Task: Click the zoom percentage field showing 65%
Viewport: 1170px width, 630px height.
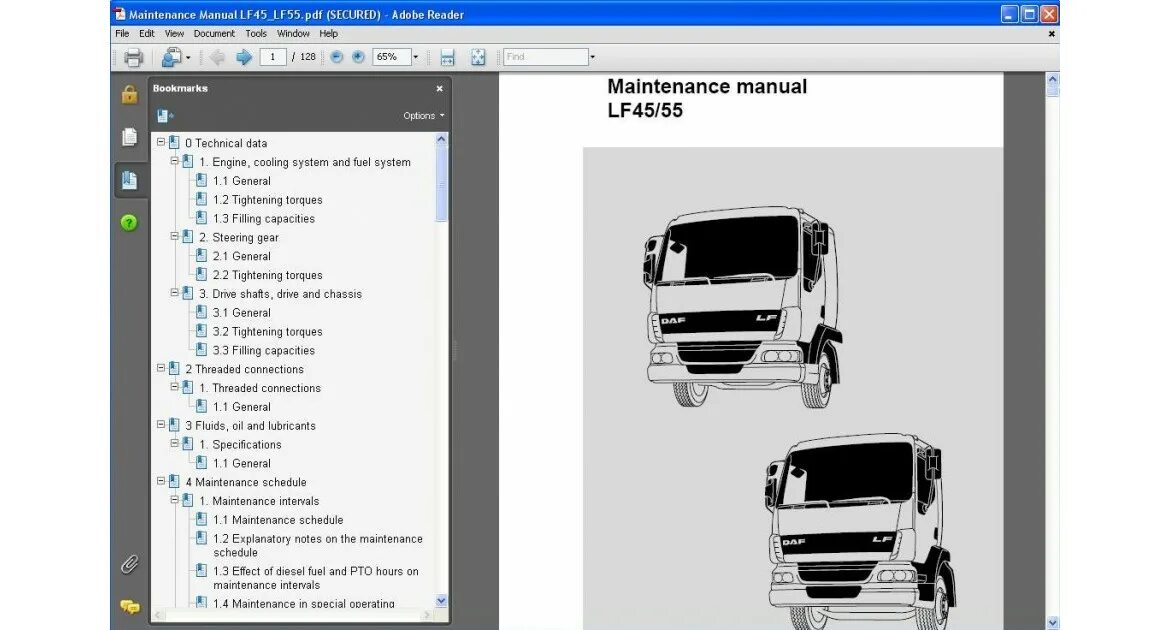Action: 392,57
